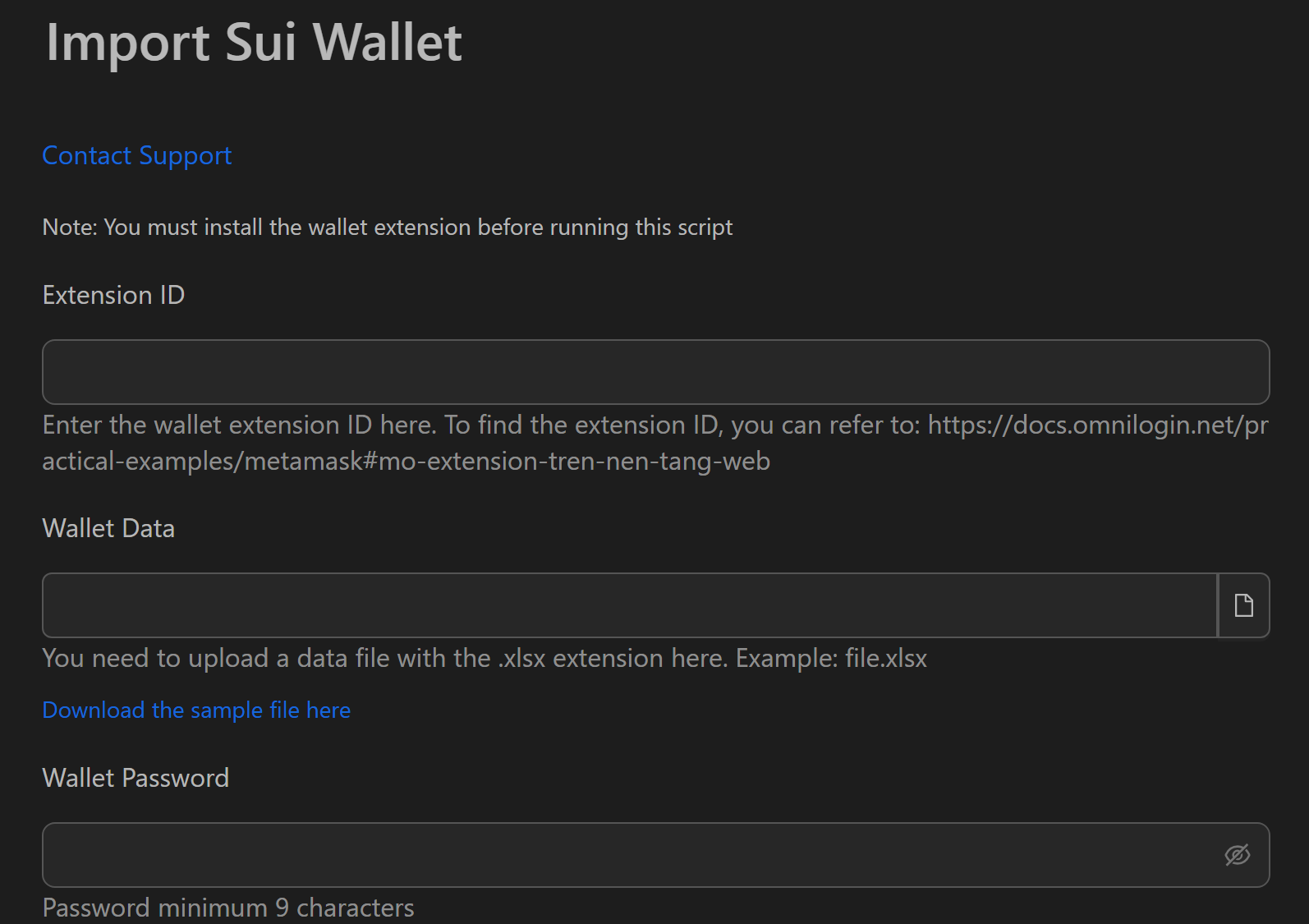The height and width of the screenshot is (924, 1309).
Task: Click the 'Password minimum 9 characters' hint
Action: [228, 908]
